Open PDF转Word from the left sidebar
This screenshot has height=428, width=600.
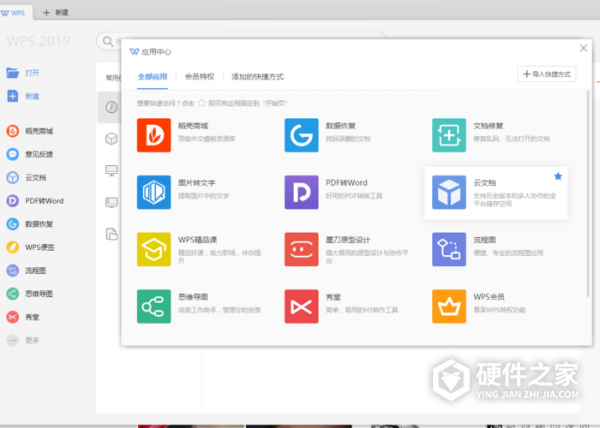[x=35, y=201]
